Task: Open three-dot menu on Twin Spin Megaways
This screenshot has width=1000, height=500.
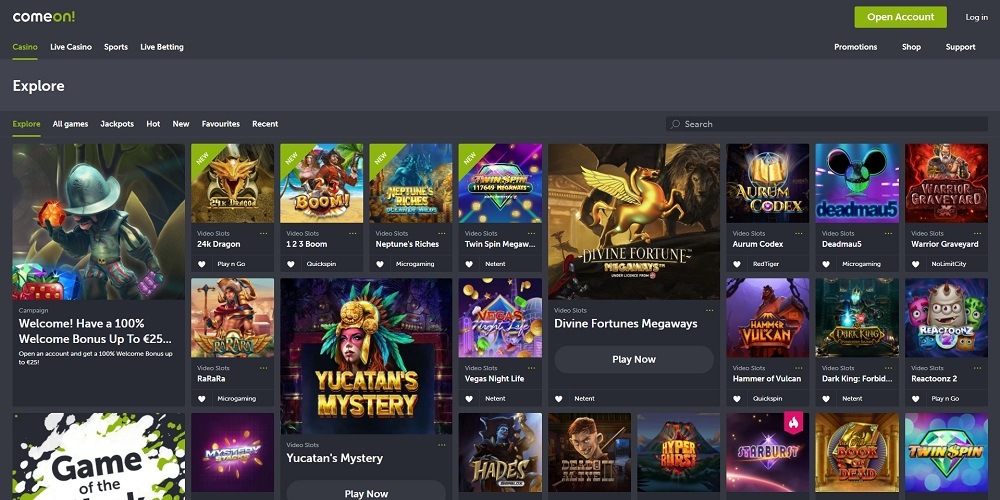Action: 531,233
